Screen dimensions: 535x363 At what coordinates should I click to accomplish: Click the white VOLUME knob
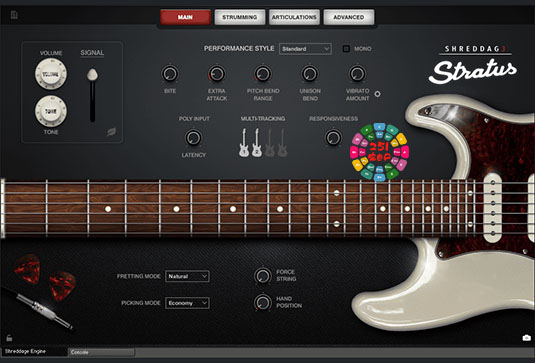point(51,74)
